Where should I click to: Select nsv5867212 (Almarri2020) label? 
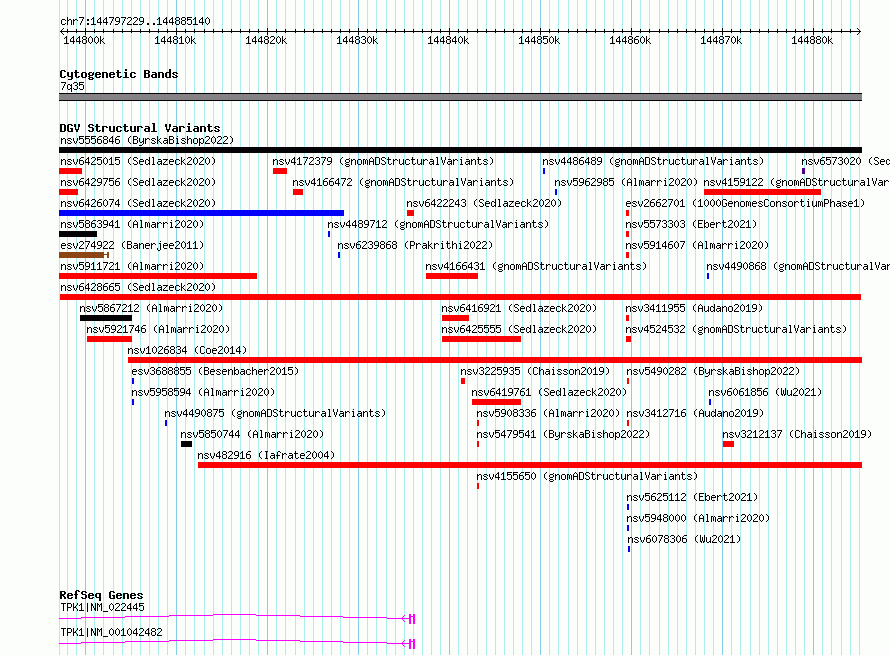click(151, 308)
